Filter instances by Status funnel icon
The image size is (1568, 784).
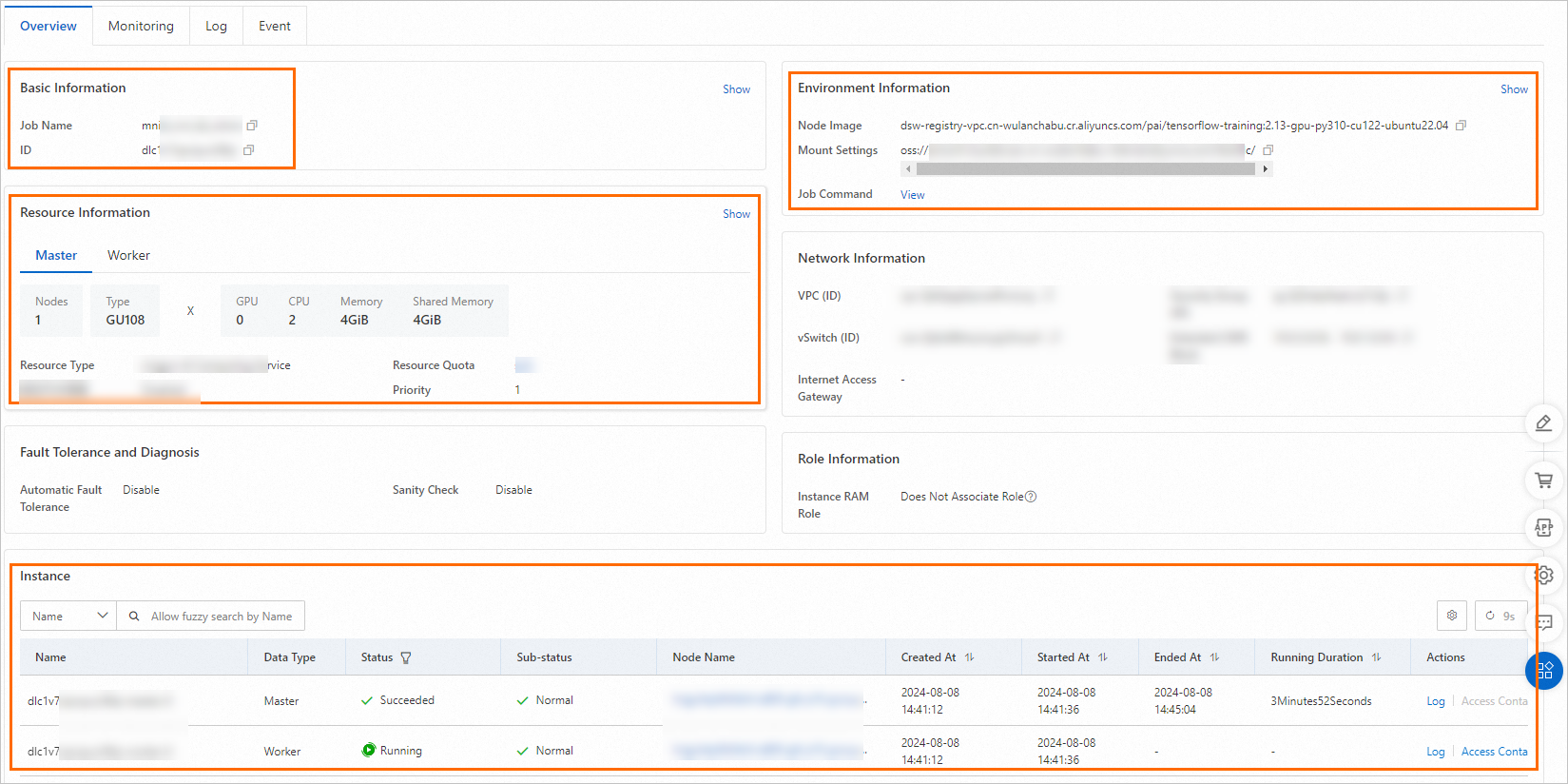click(406, 657)
